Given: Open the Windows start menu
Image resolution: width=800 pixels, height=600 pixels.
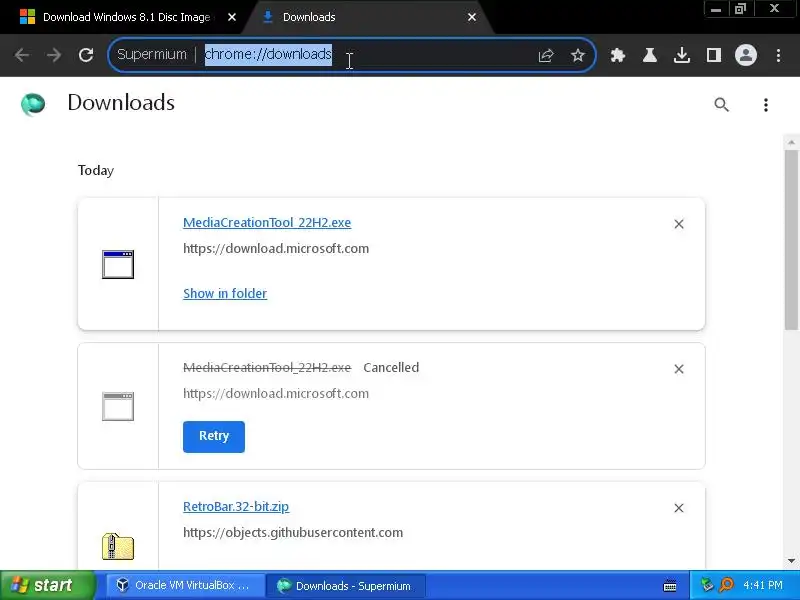Looking at the screenshot, I should 48,585.
